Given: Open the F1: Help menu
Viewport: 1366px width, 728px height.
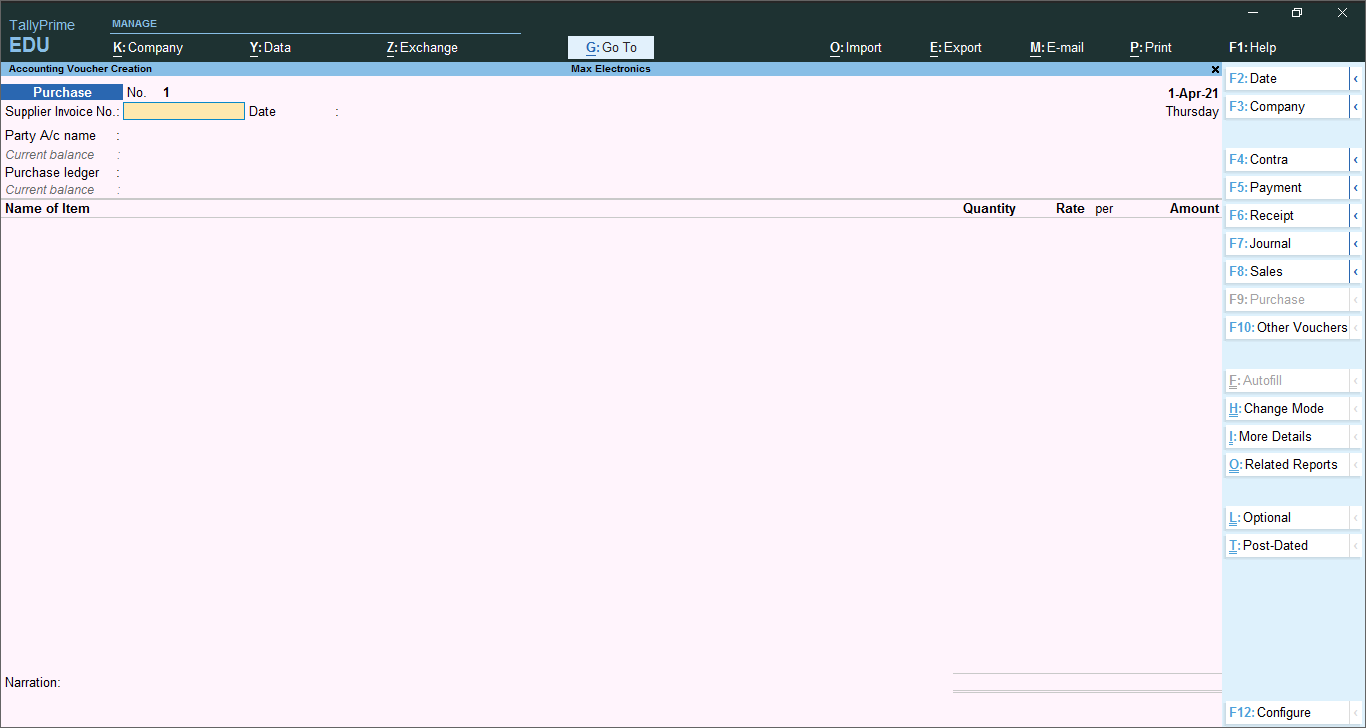Looking at the screenshot, I should tap(1253, 48).
